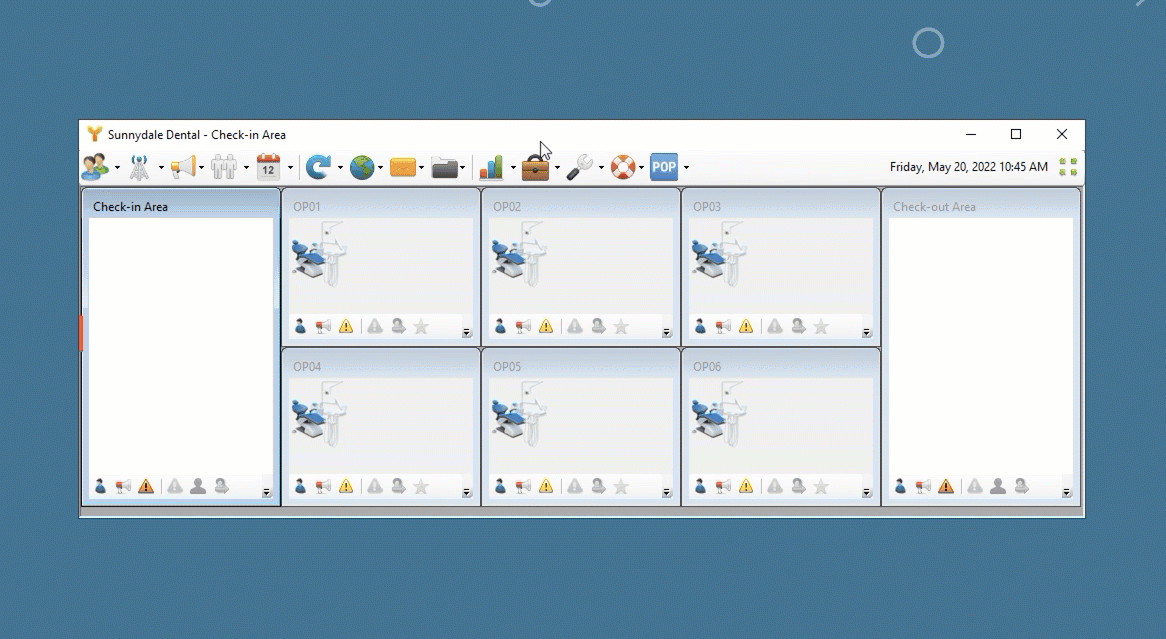This screenshot has height=639, width=1166.
Task: Open the dropdown arrow next to folder icon
Action: (463, 167)
